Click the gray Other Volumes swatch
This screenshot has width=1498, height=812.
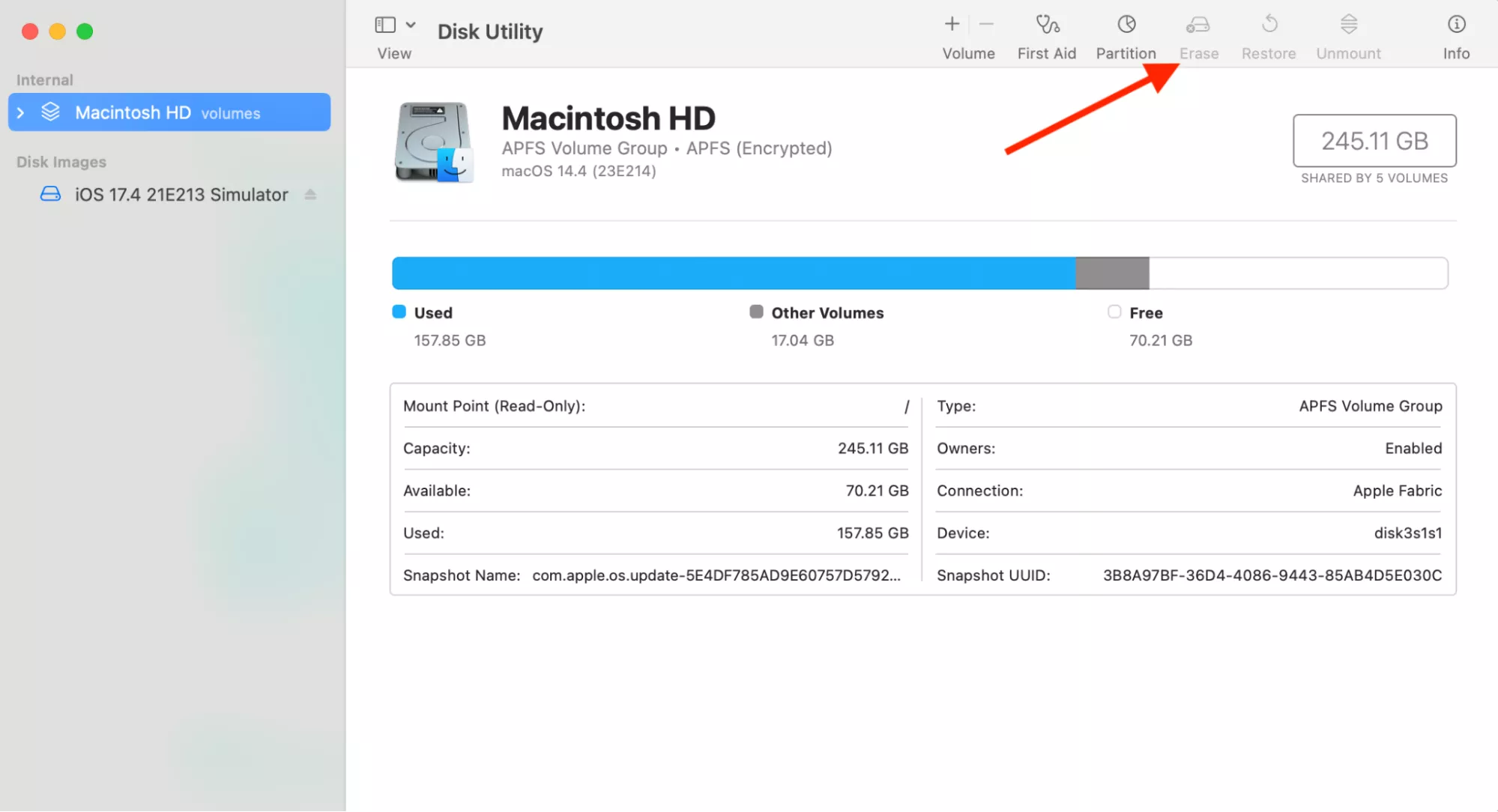tap(756, 312)
